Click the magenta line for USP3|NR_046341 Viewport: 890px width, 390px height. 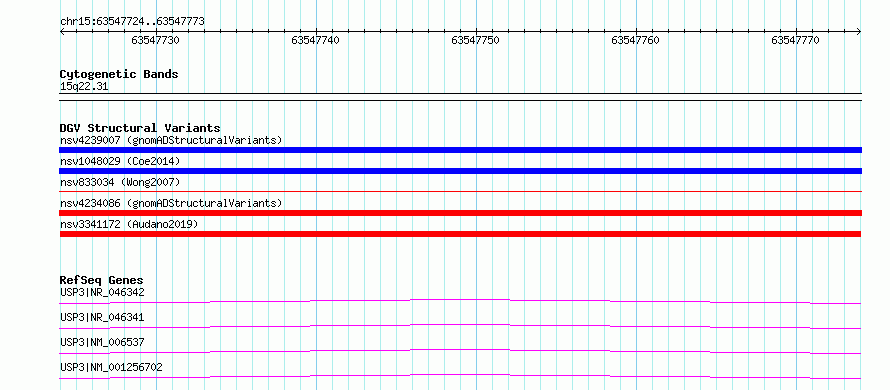click(x=460, y=326)
